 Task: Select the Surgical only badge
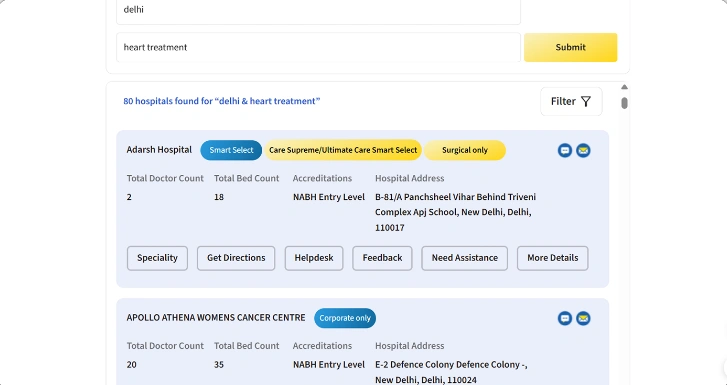465,150
